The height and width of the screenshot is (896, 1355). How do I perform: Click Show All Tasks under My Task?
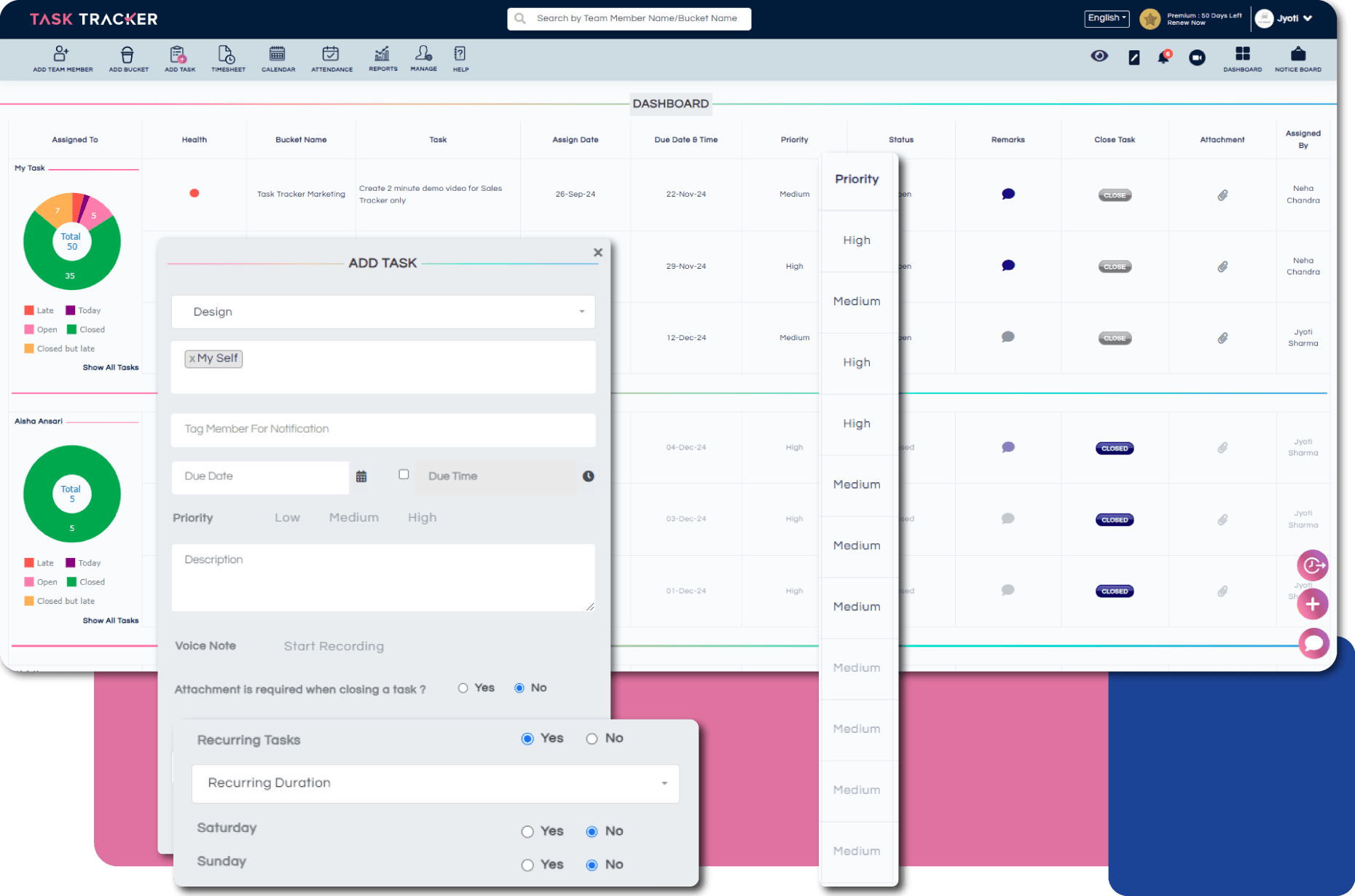pos(110,368)
